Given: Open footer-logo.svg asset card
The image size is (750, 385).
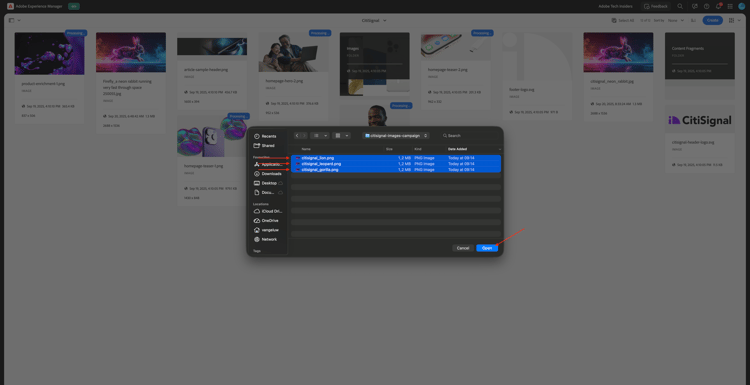Looking at the screenshot, I should click(537, 76).
